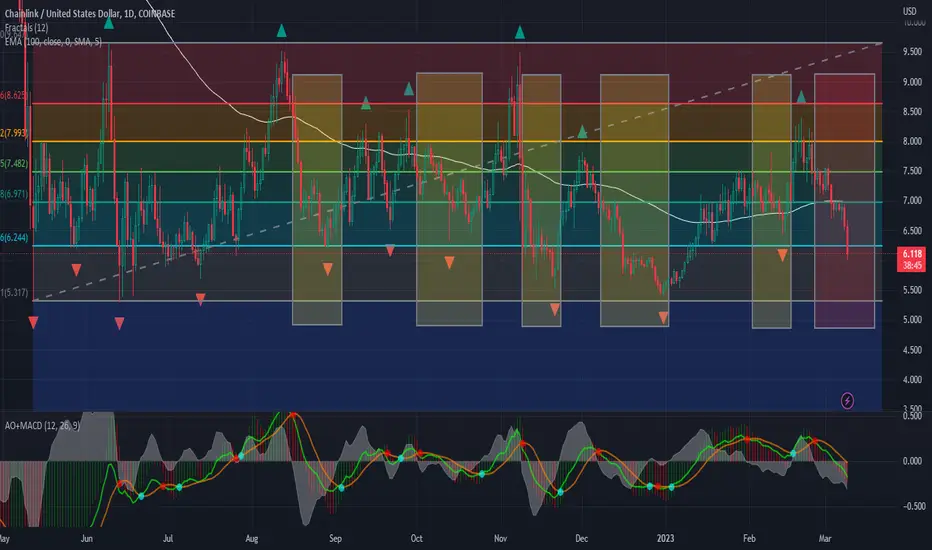The height and width of the screenshot is (550, 932).
Task: Select the orange 7.993 Fibonacci level label
Action: pyautogui.click(x=14, y=133)
